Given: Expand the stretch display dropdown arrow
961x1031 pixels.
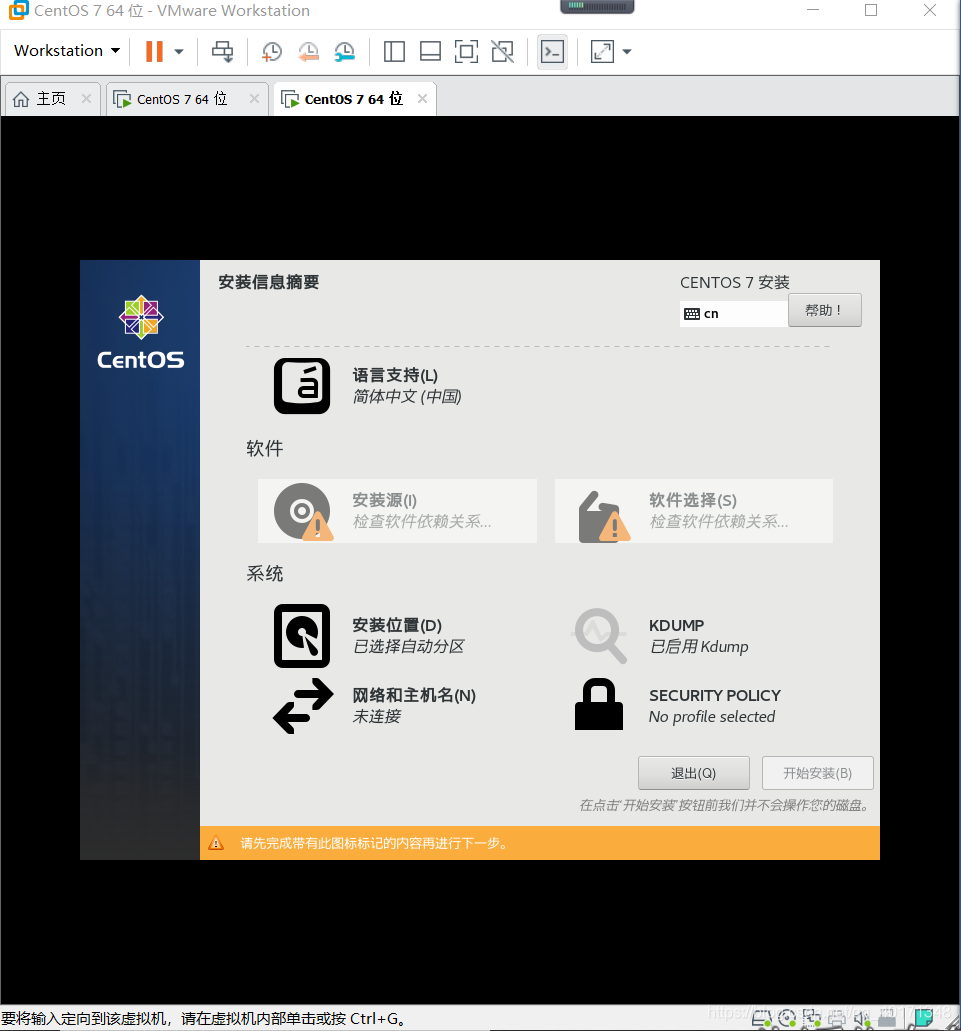Looking at the screenshot, I should [626, 51].
